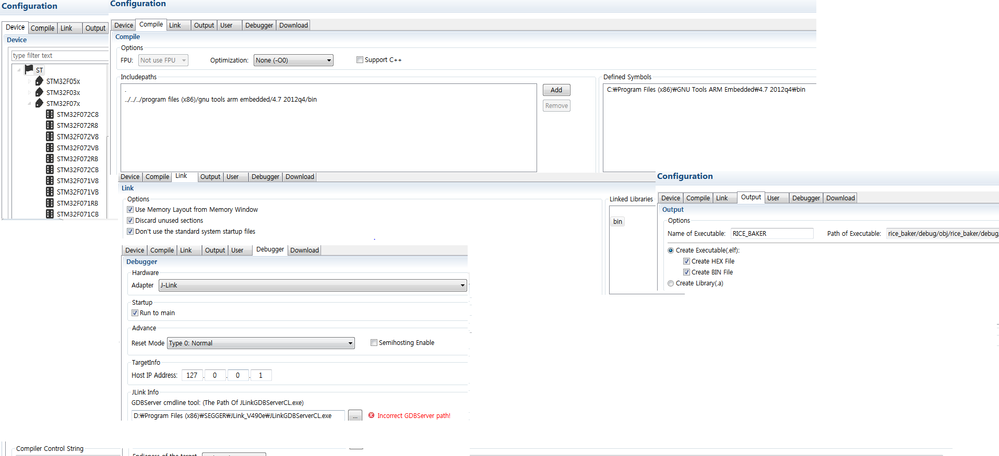Open the Adapter J-Link dropdown
The image size is (999, 456).
coord(312,285)
